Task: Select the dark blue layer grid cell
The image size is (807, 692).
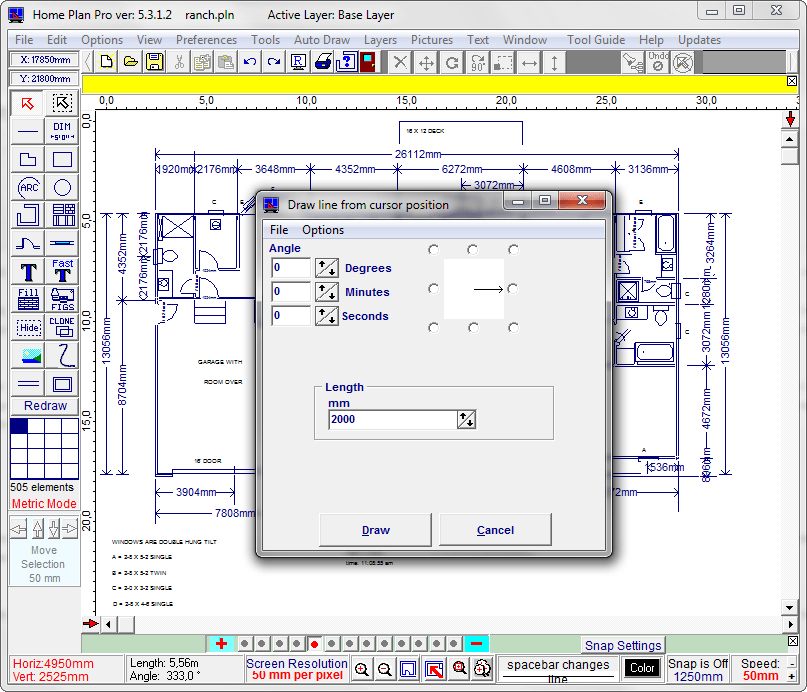Action: [x=19, y=426]
